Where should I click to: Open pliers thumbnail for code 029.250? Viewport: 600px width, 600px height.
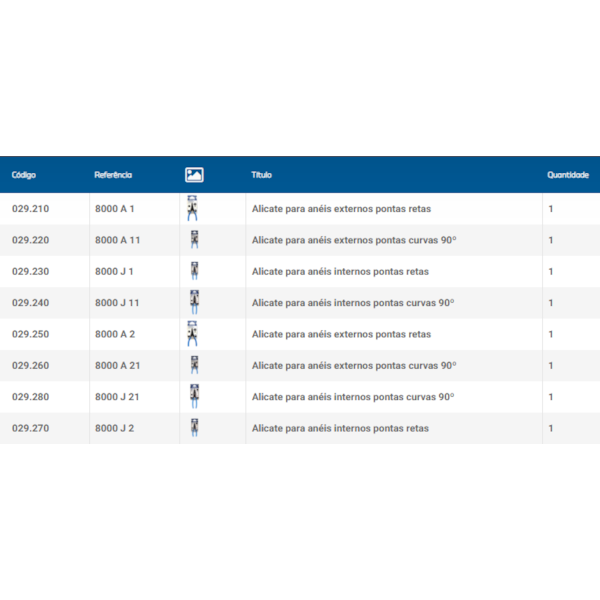coord(192,334)
